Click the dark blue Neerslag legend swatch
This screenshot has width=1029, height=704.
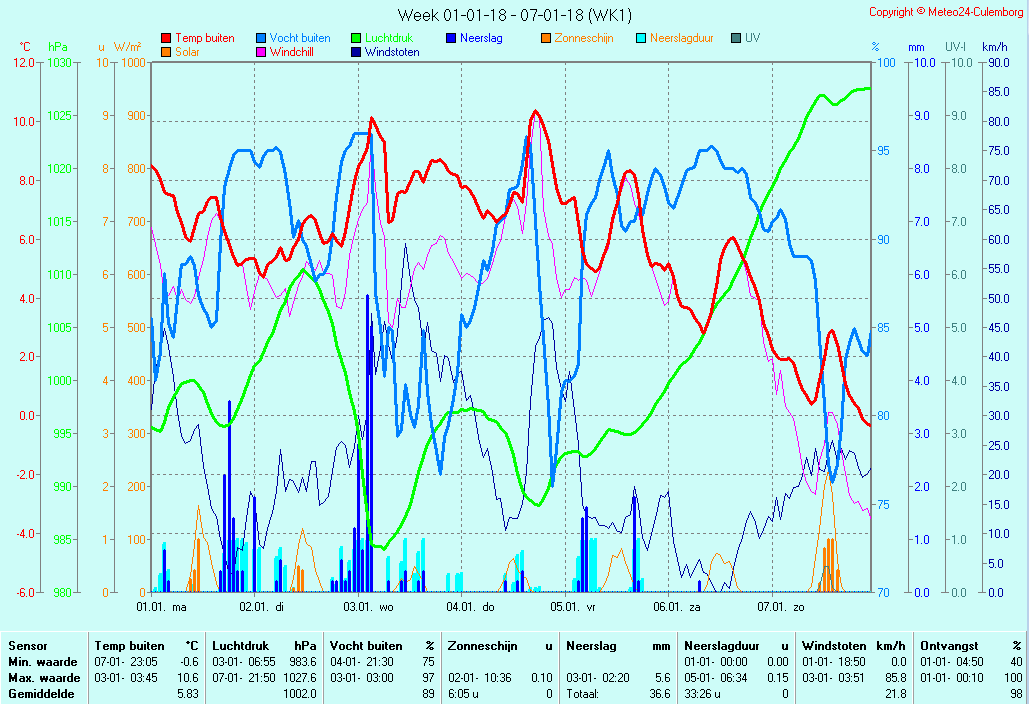click(451, 38)
